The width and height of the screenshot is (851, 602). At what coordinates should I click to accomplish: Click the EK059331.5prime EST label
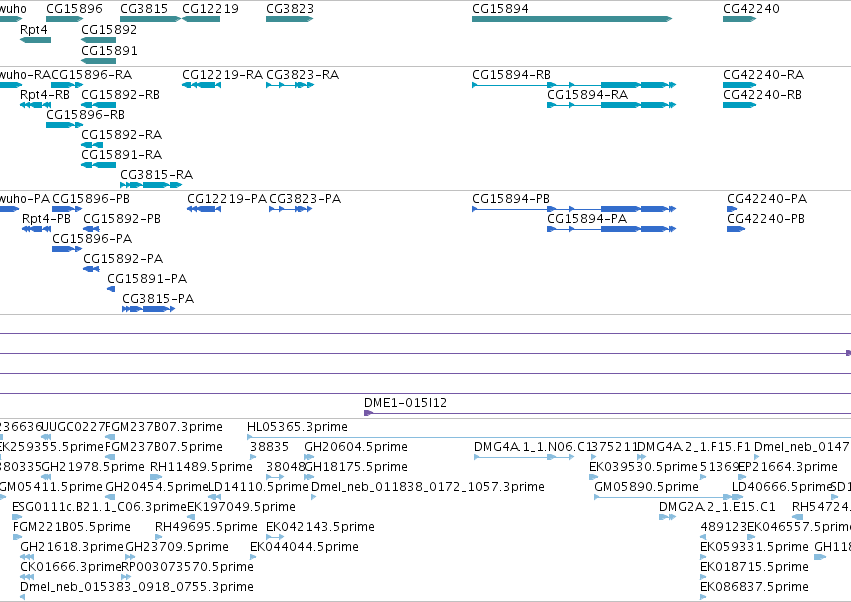click(754, 547)
